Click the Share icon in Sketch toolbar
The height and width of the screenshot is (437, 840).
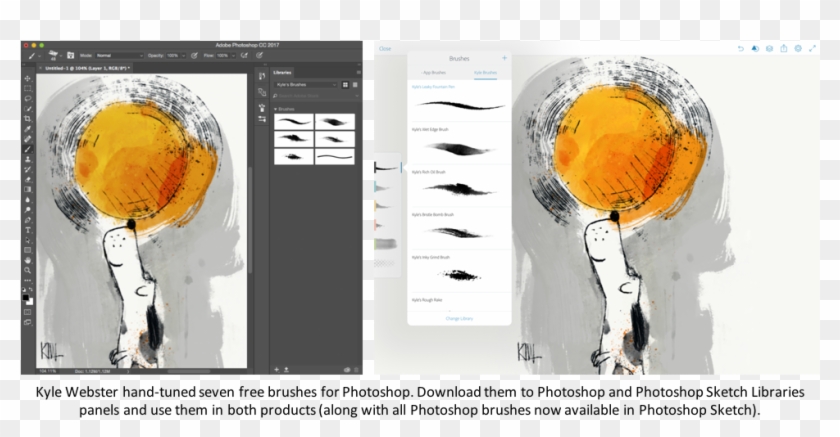click(784, 48)
